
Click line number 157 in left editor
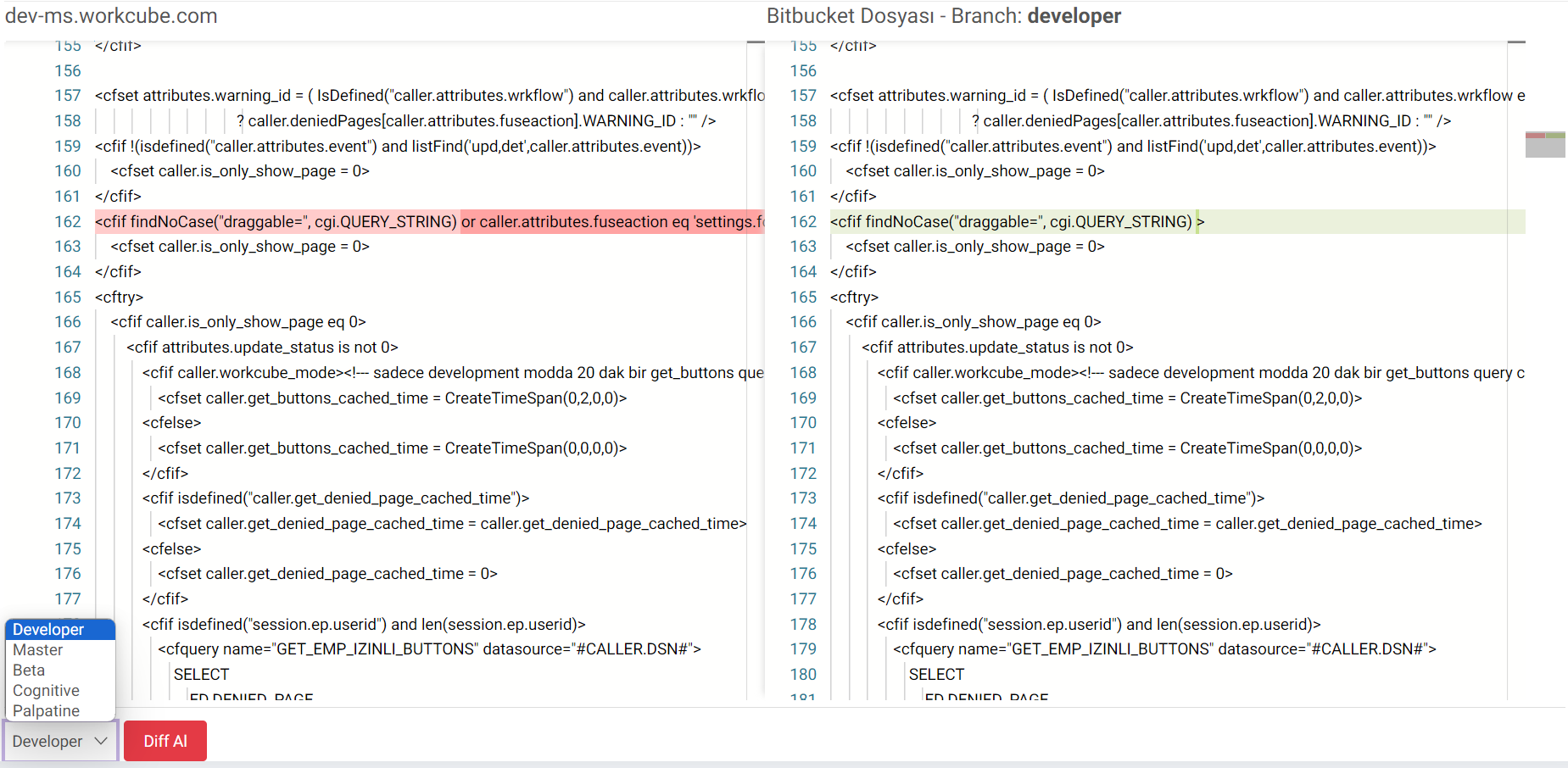(x=68, y=96)
